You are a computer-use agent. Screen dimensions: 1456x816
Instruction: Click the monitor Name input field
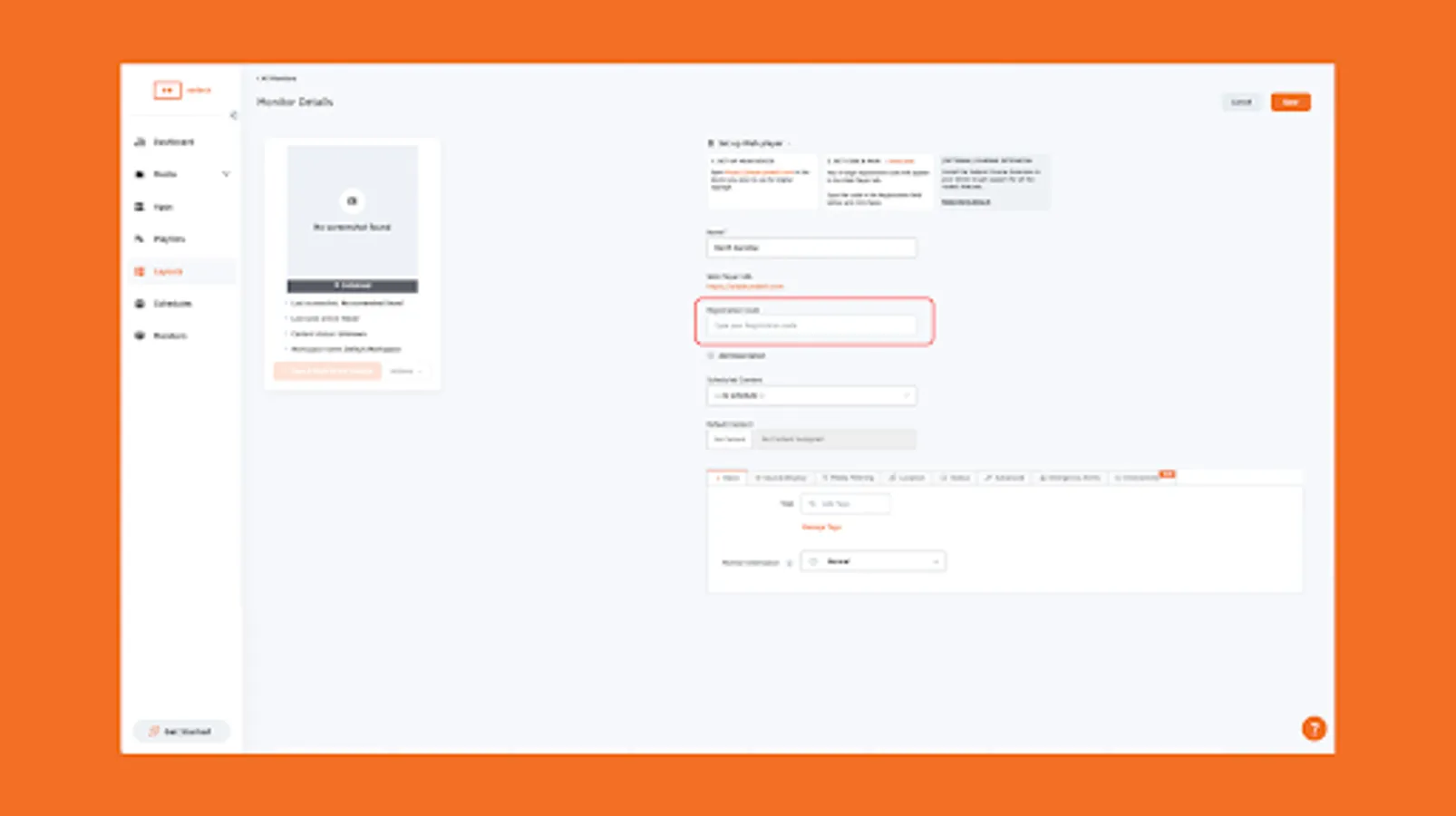click(x=811, y=248)
